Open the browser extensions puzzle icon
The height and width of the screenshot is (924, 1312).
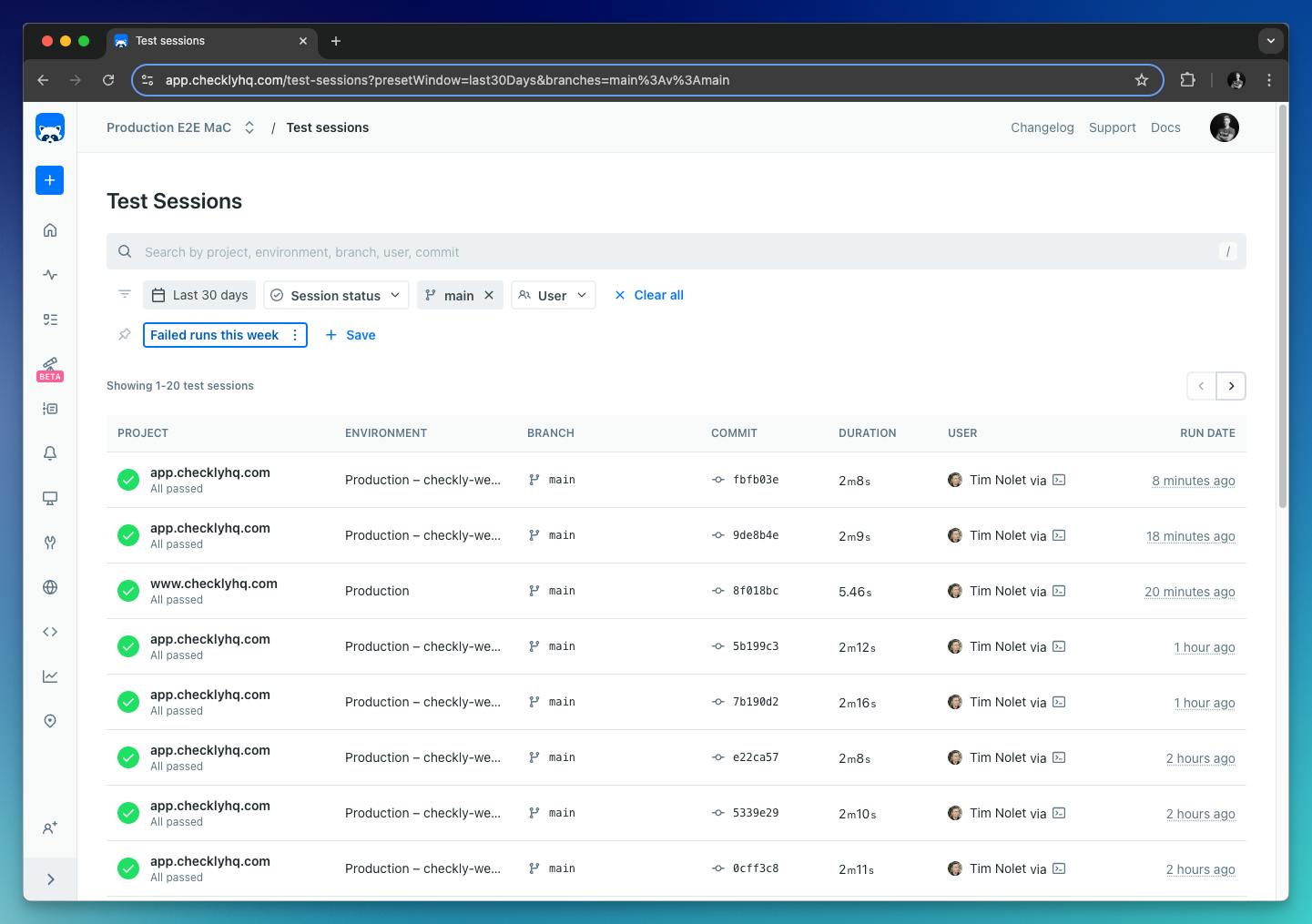[1187, 80]
